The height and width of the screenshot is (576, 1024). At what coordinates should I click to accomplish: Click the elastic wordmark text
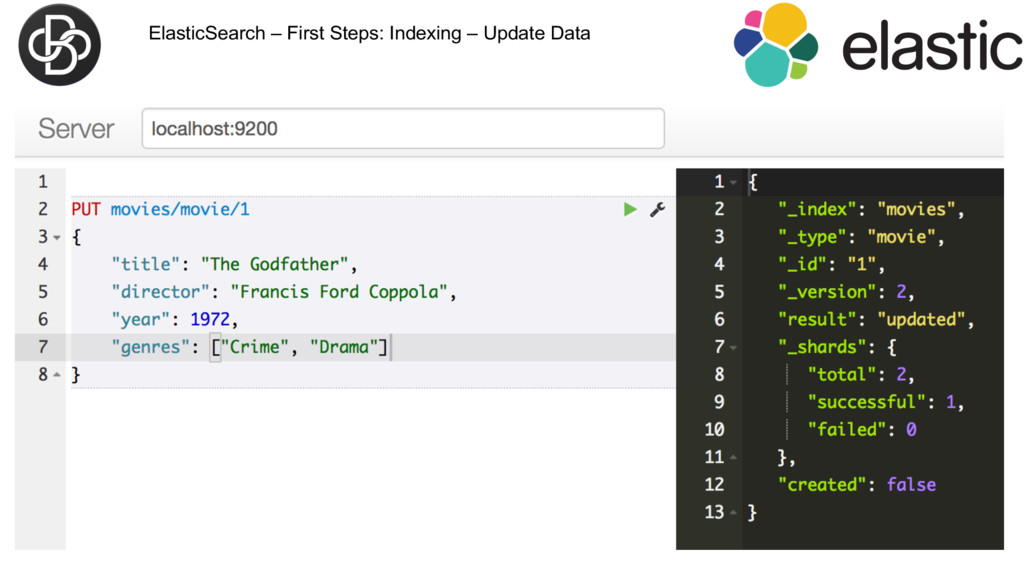(932, 46)
